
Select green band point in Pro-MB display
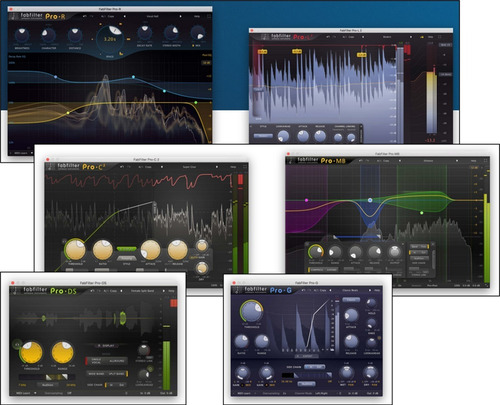[421, 212]
